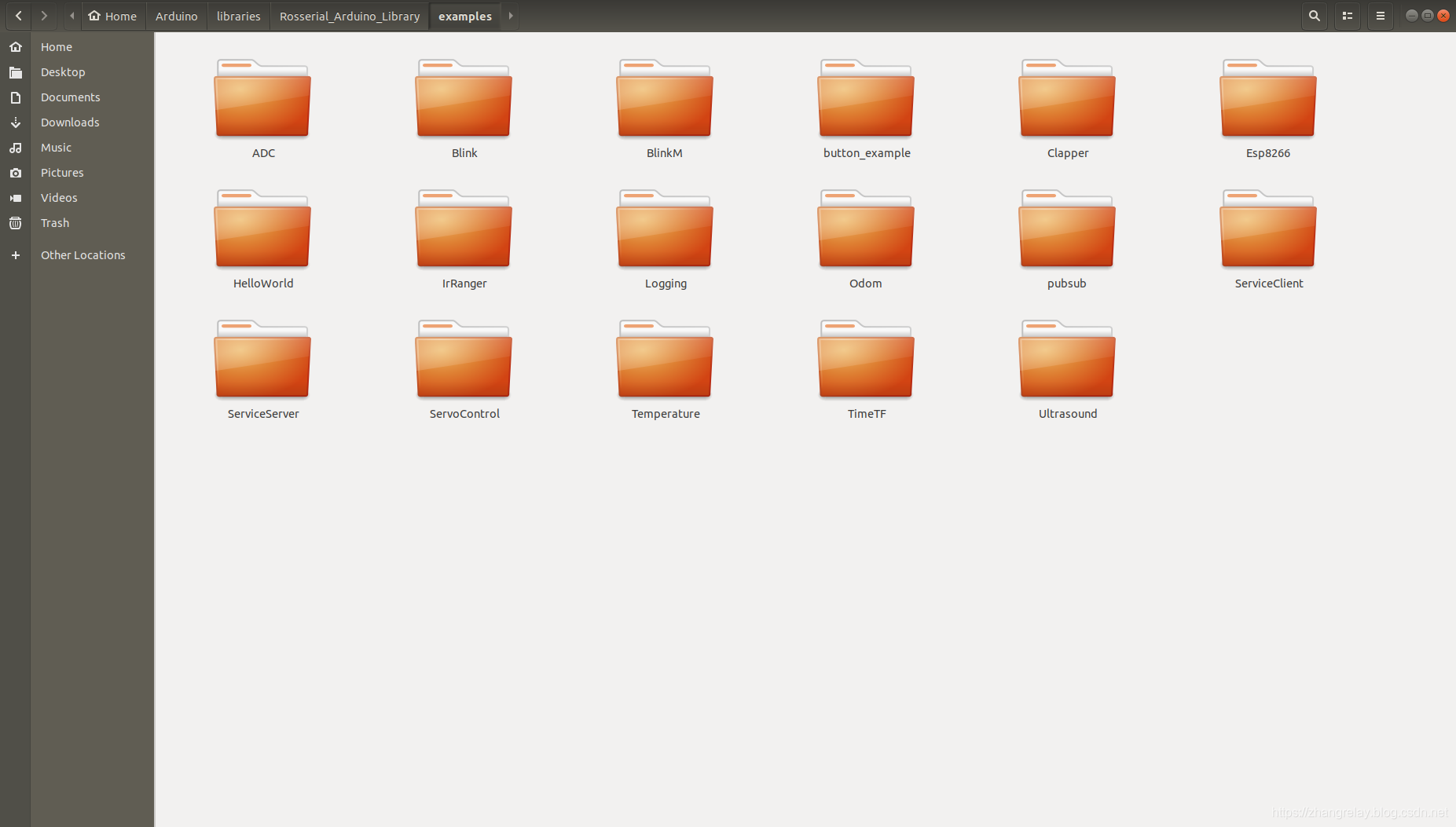The height and width of the screenshot is (827, 1456).
Task: Go back with the left arrow
Action: (x=18, y=16)
